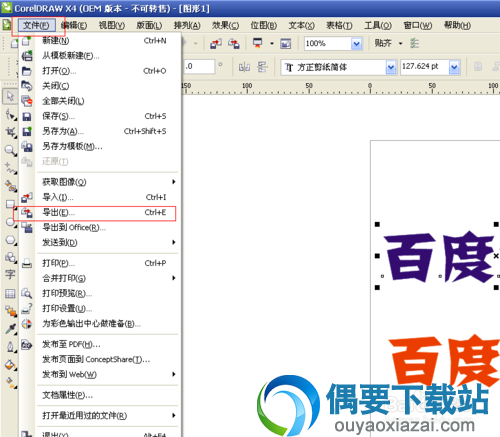Open the 效果(C) Effects menu
Screen dimensions: 500x437
225,25
